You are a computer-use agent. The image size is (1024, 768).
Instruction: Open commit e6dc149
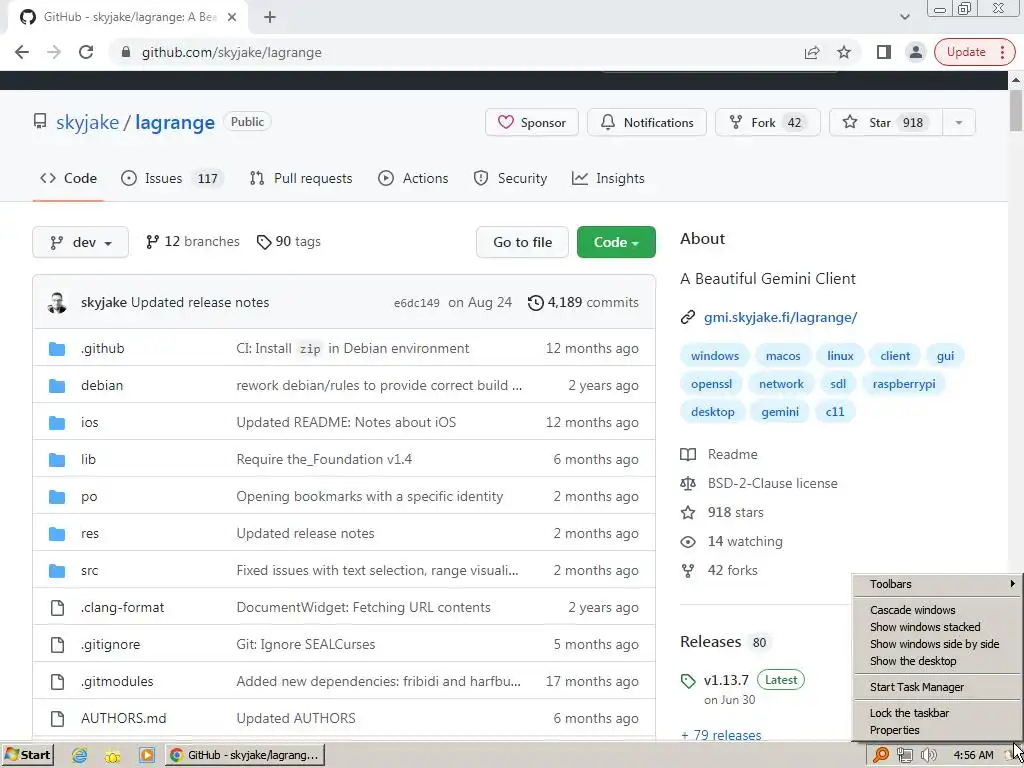click(417, 303)
